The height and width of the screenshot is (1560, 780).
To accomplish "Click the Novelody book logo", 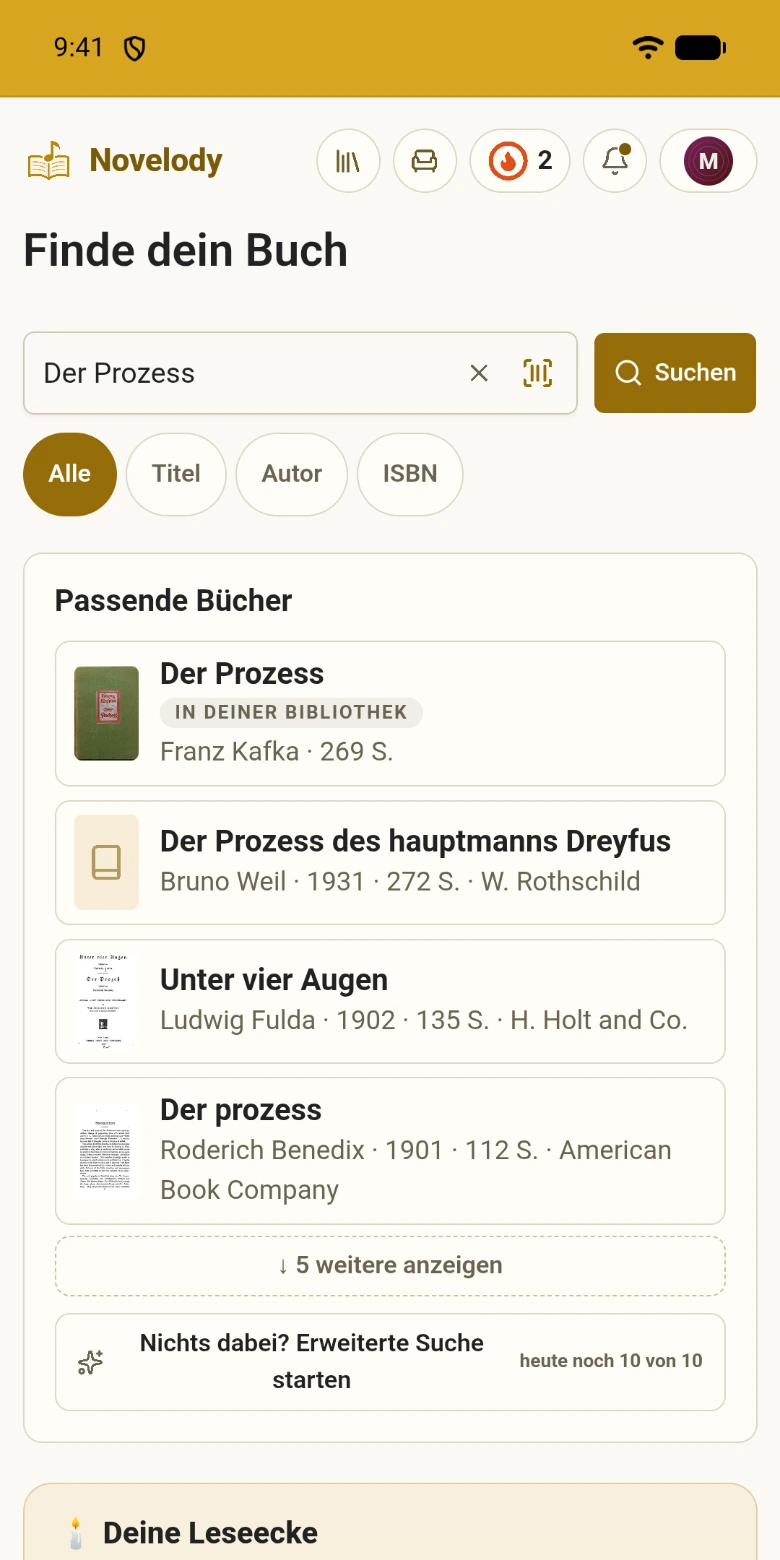I will click(x=49, y=161).
